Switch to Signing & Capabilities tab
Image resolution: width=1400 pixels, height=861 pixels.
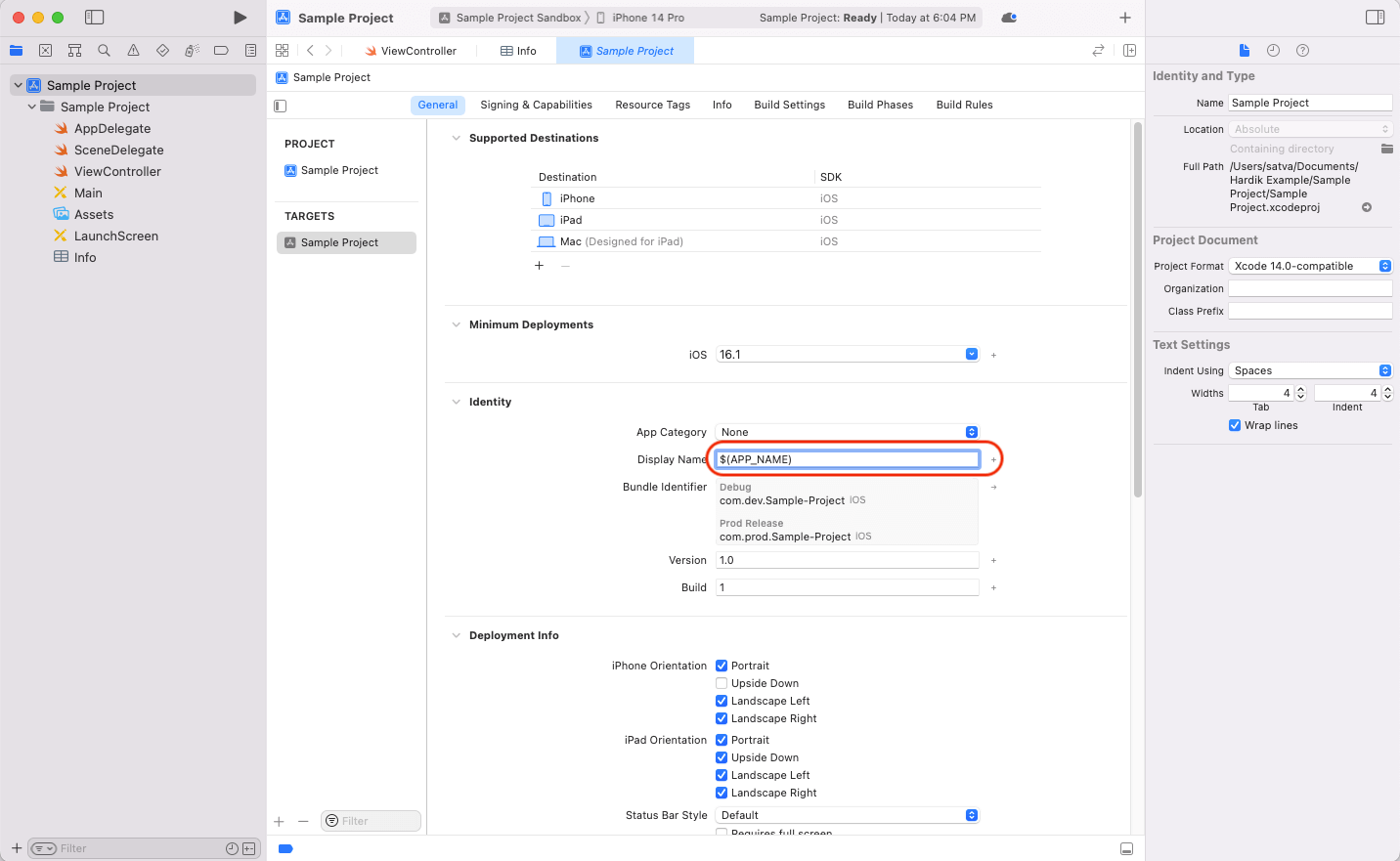pos(536,105)
